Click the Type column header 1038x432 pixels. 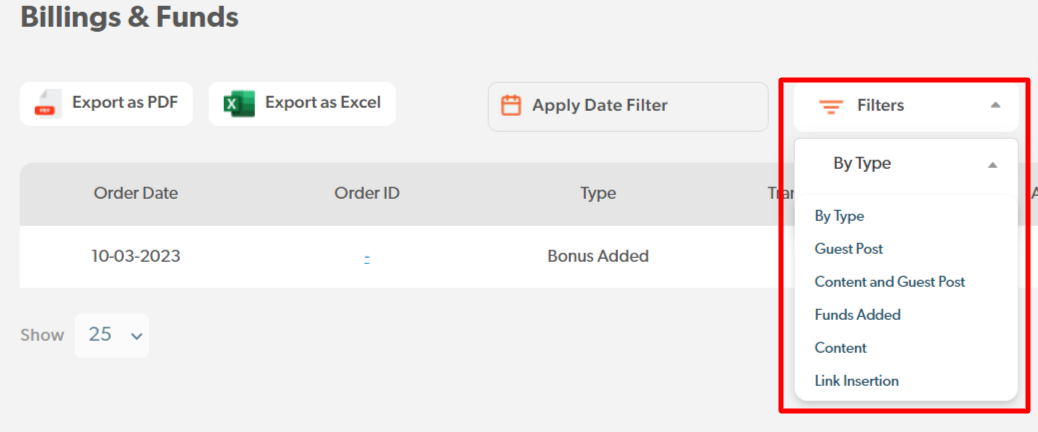point(598,194)
